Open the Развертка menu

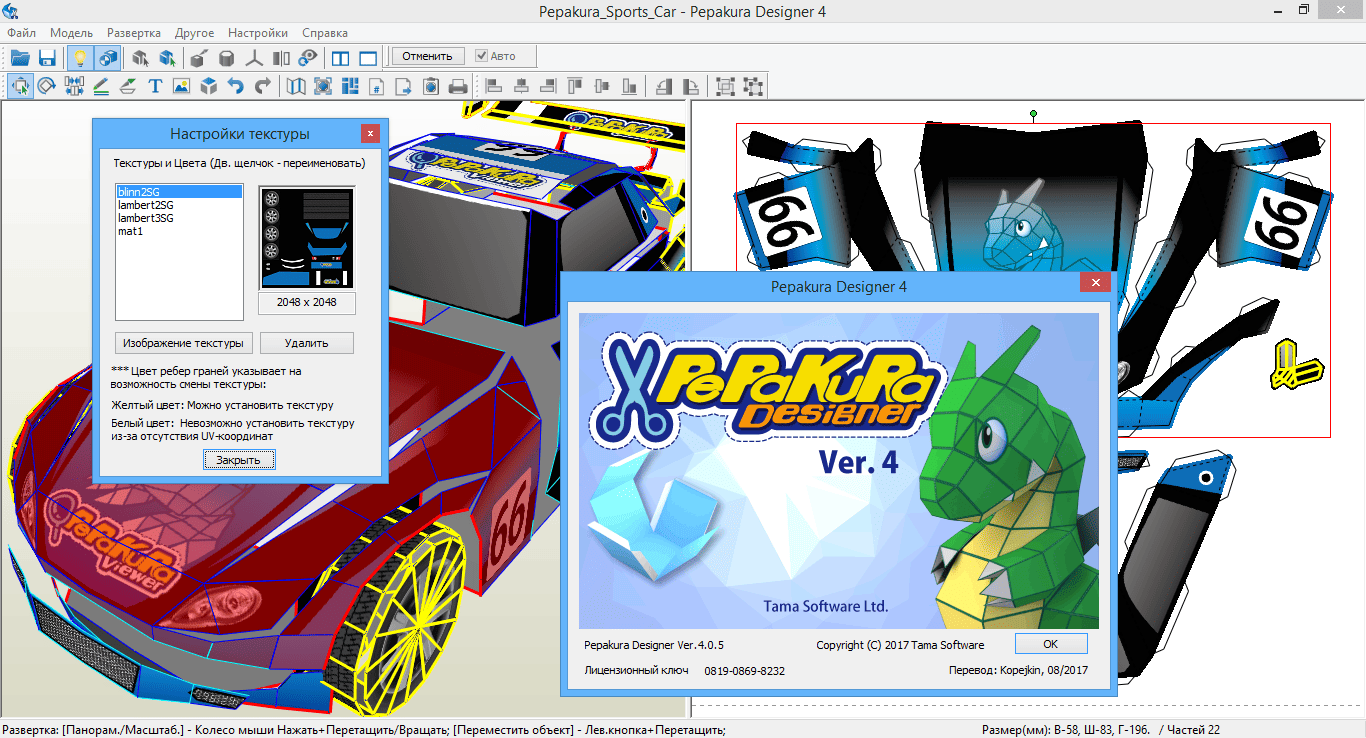click(x=133, y=32)
